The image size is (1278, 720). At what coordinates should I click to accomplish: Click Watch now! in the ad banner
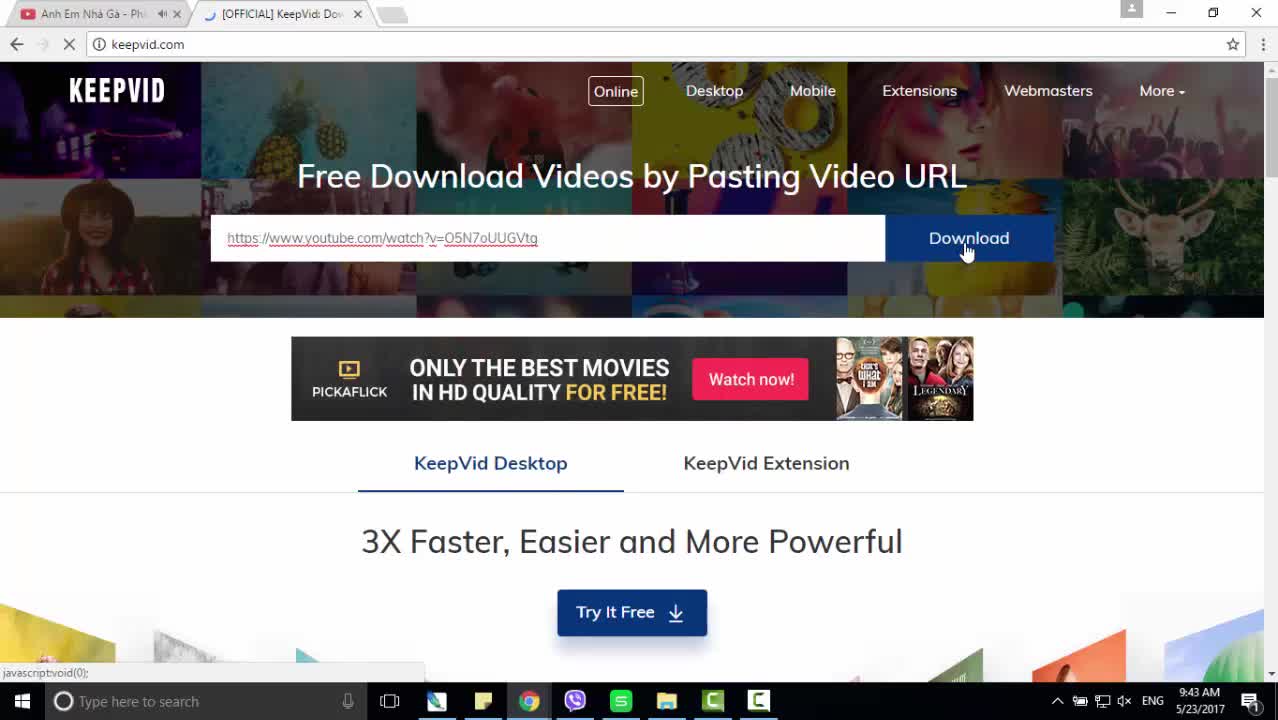751,379
